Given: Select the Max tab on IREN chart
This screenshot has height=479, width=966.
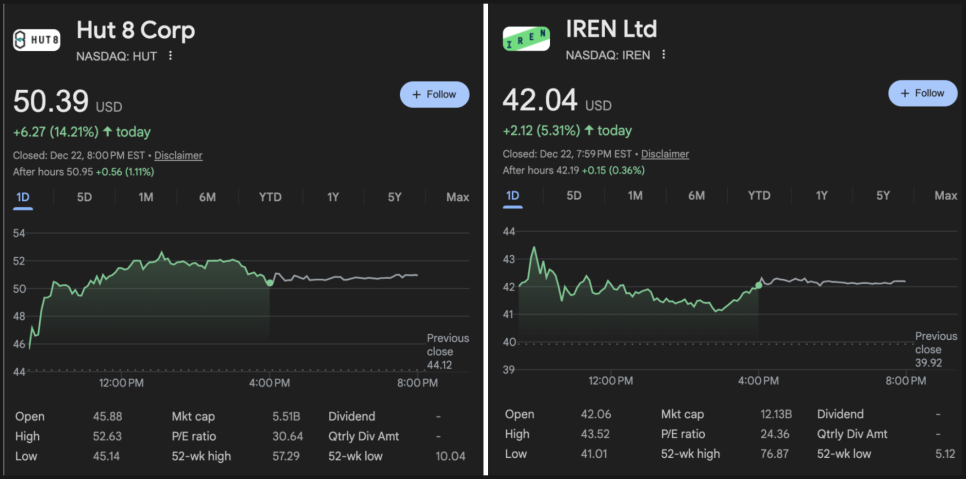Looking at the screenshot, I should (945, 196).
